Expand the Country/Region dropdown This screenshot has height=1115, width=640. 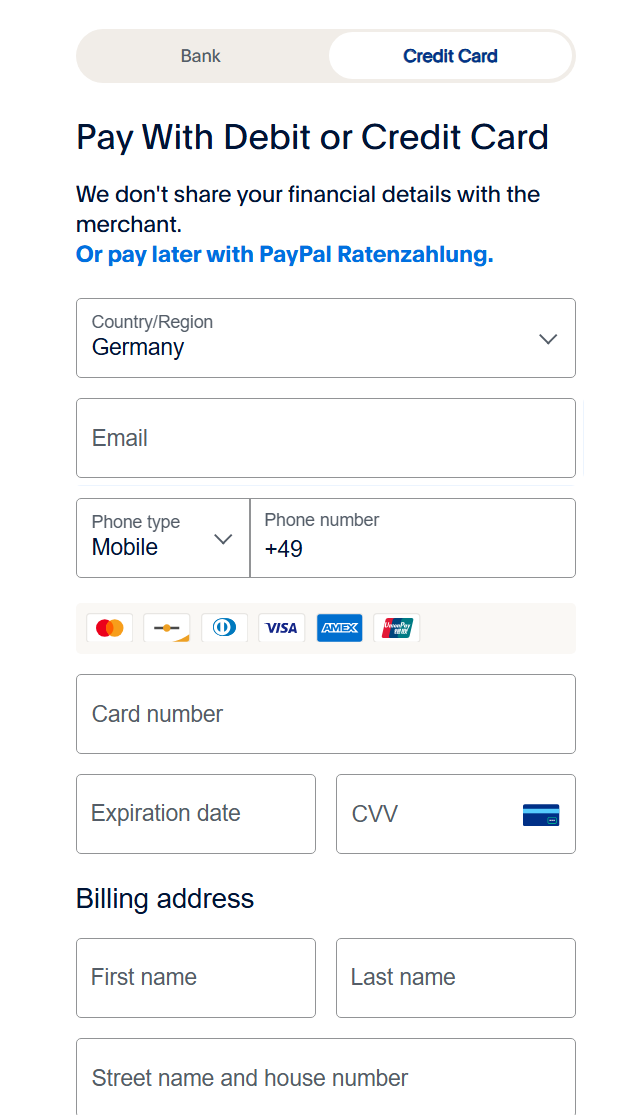[325, 338]
